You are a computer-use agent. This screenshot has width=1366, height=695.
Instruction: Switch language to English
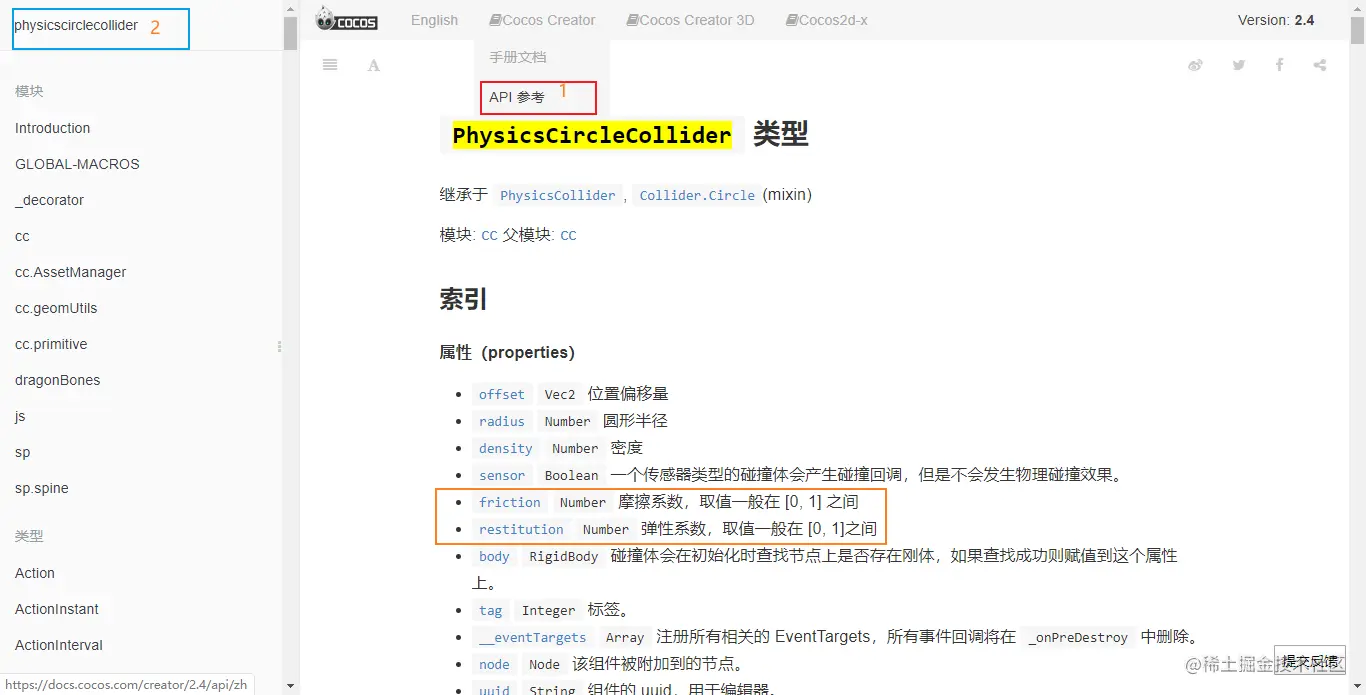click(x=434, y=20)
